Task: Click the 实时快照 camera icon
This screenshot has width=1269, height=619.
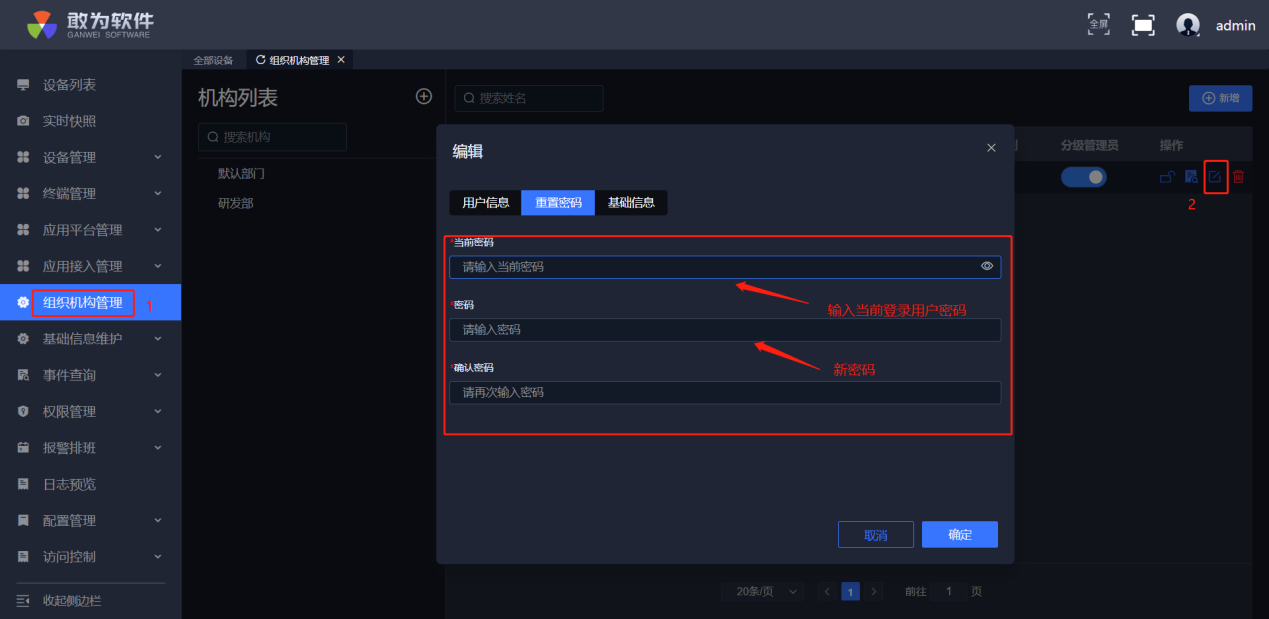Action: (x=23, y=121)
